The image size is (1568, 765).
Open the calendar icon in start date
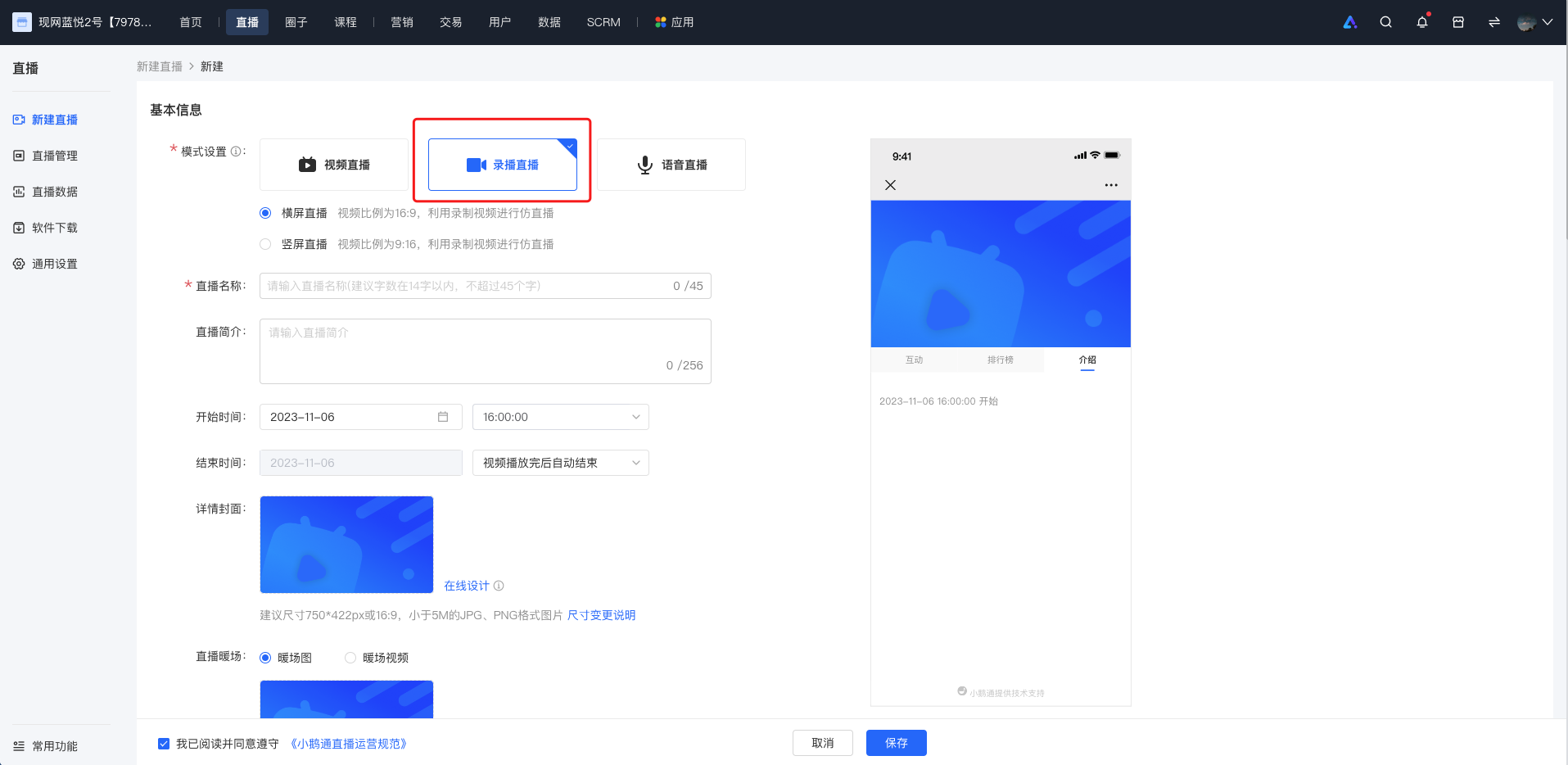pyautogui.click(x=443, y=417)
